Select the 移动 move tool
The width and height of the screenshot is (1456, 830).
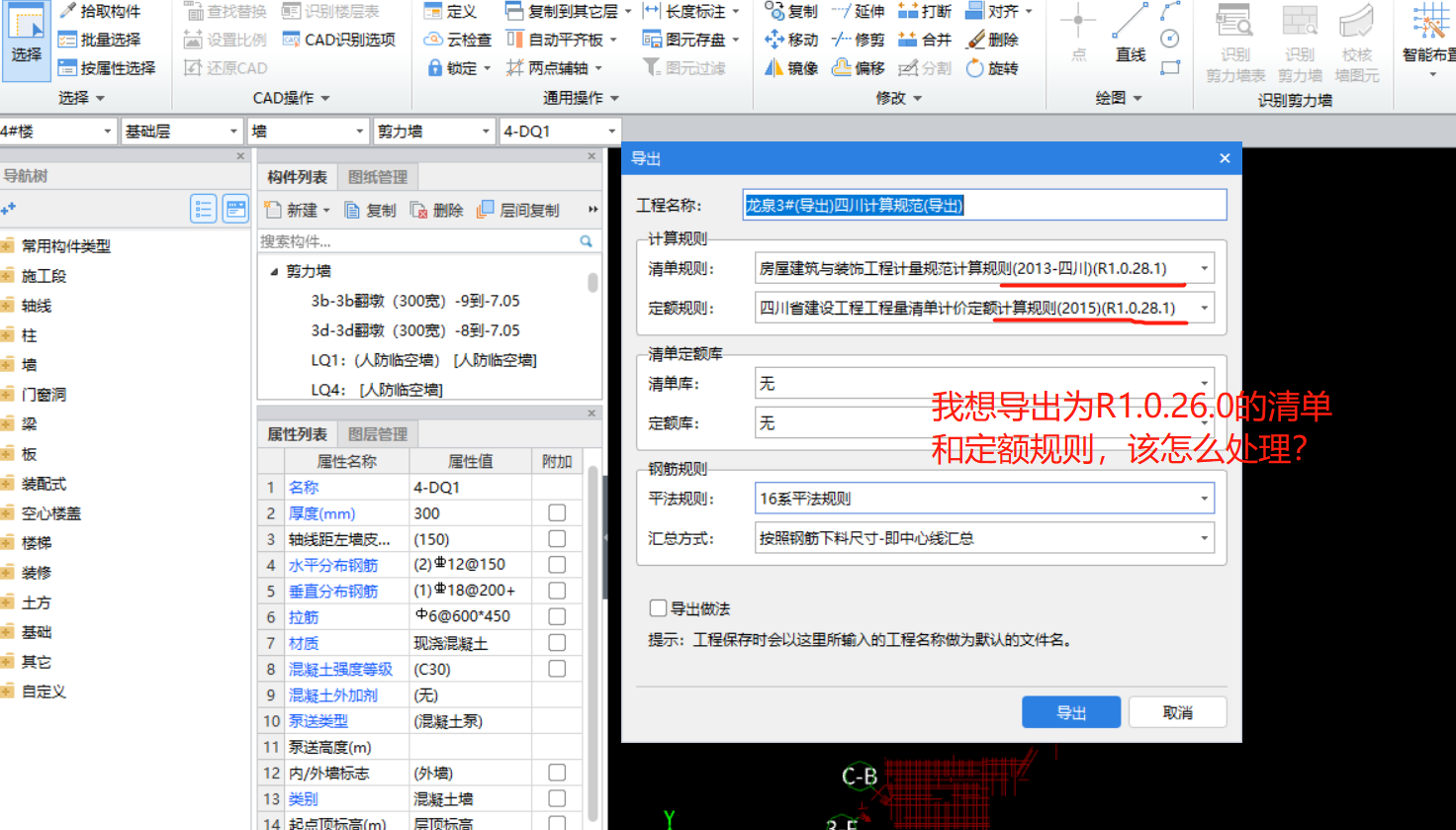click(x=791, y=40)
